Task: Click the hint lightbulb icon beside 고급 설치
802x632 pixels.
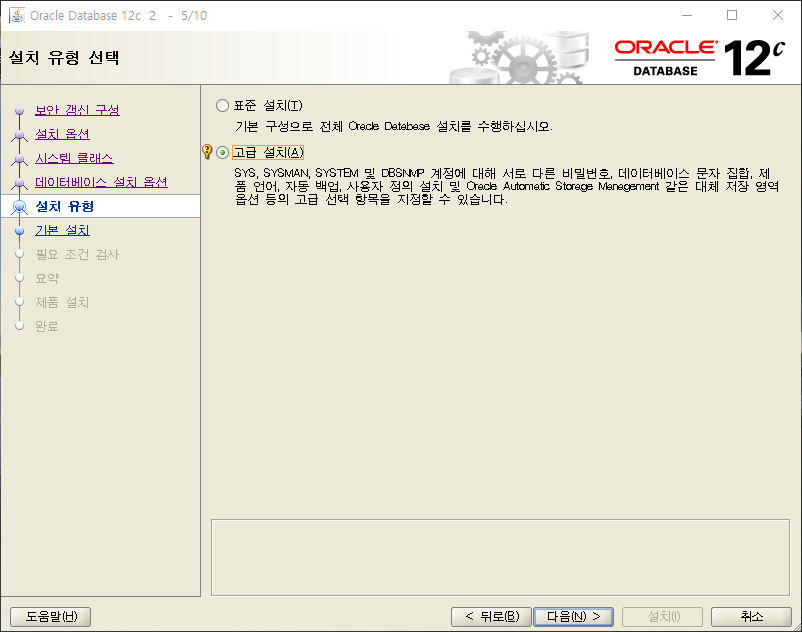Action: tap(207, 152)
